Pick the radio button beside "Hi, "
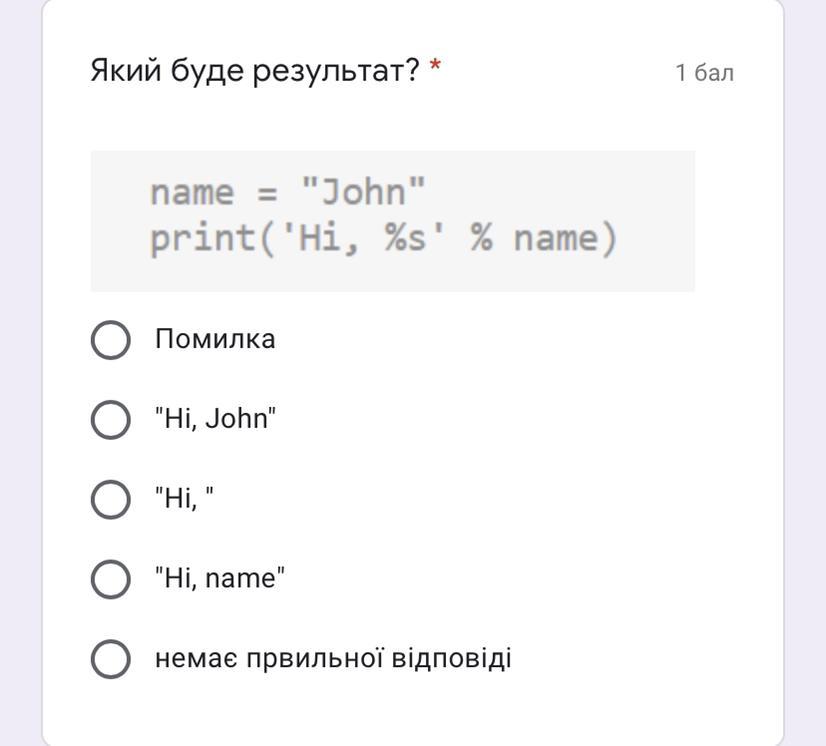This screenshot has width=826, height=746. (110, 499)
